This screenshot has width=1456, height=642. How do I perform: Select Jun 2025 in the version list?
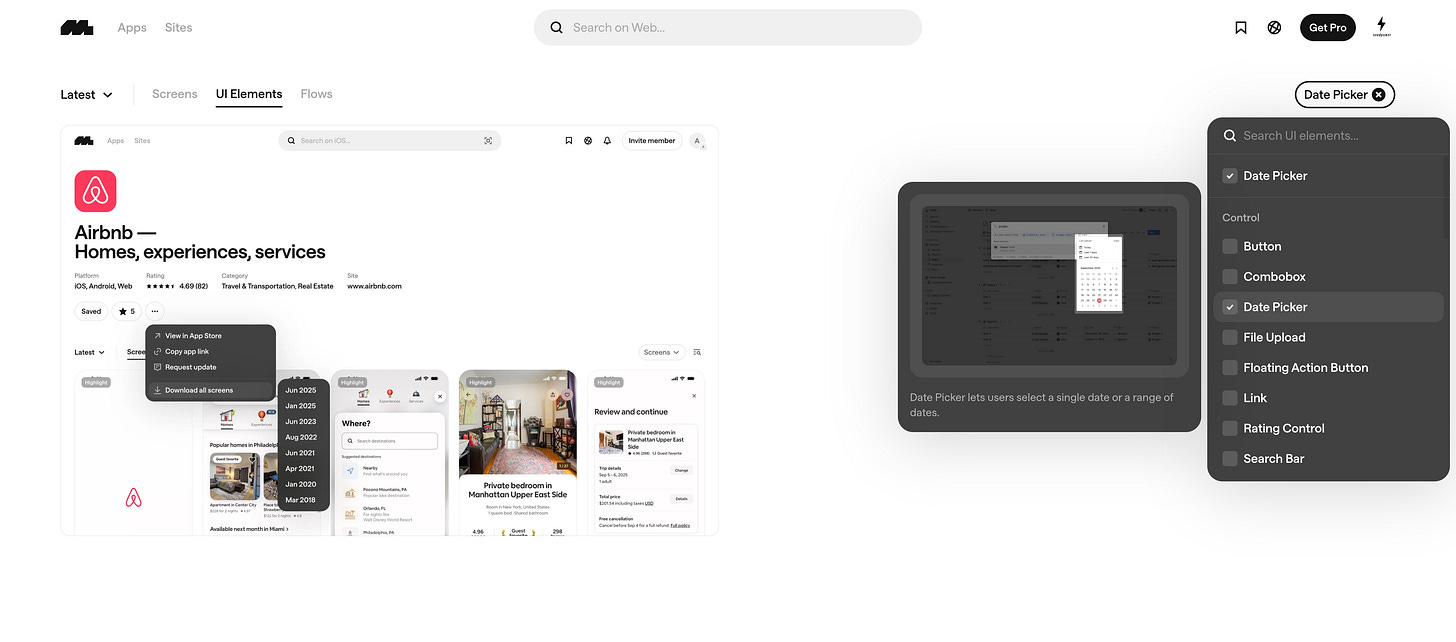click(x=303, y=390)
